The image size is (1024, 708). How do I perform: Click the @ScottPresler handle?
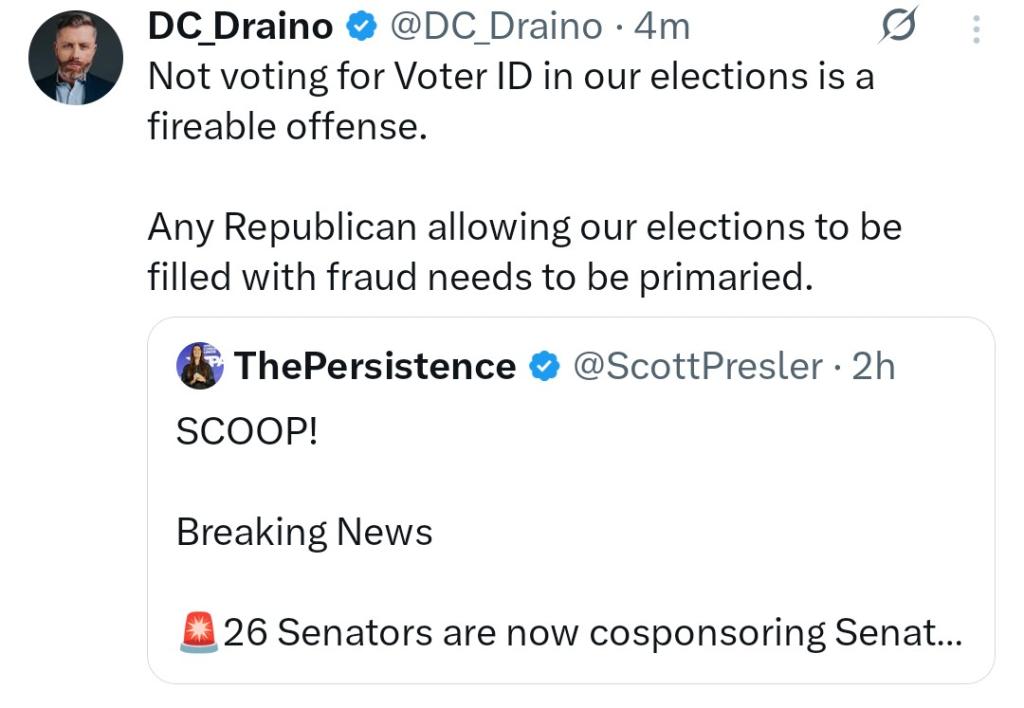pyautogui.click(x=697, y=367)
